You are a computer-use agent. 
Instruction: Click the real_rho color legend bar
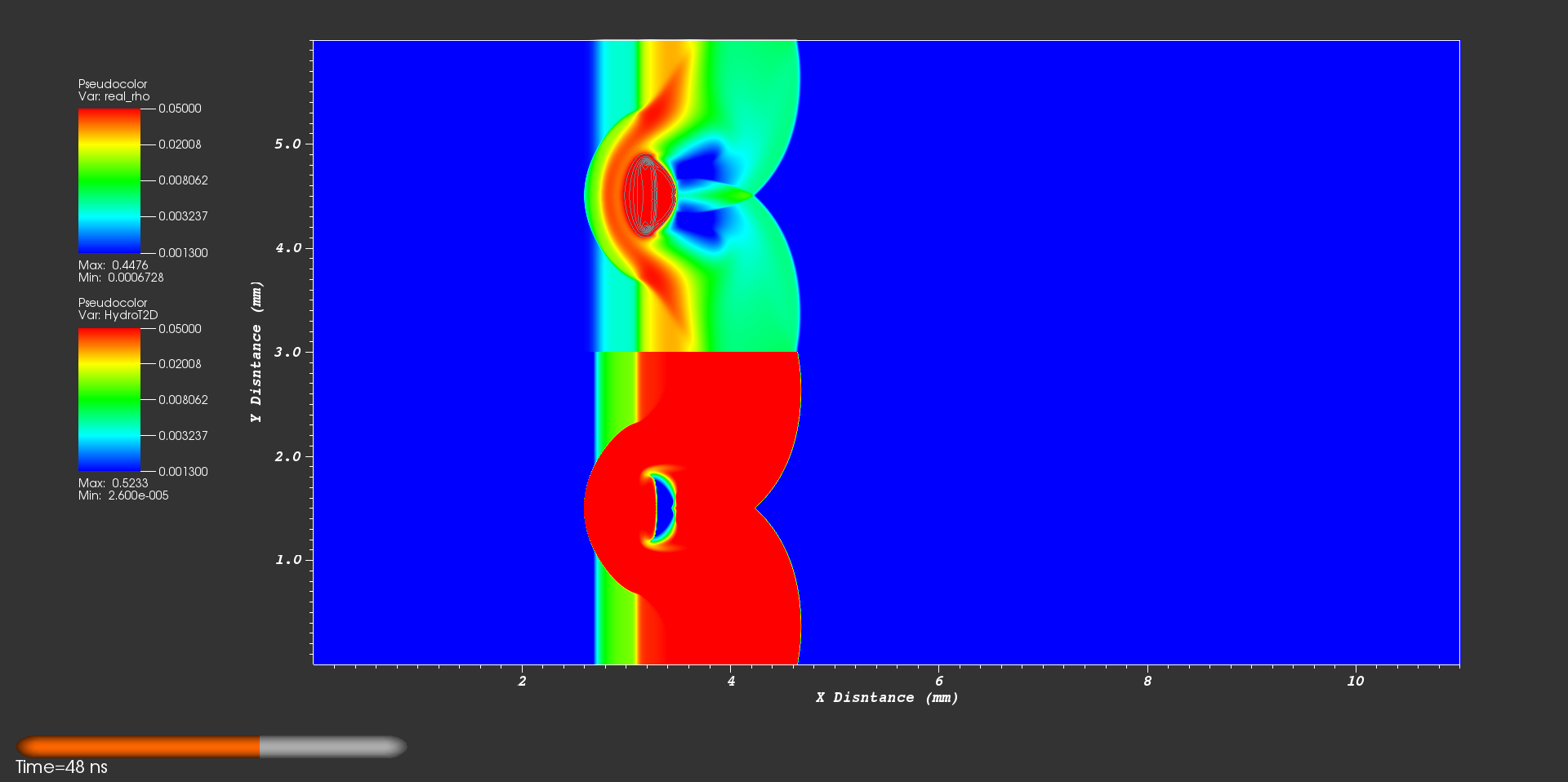(x=109, y=180)
